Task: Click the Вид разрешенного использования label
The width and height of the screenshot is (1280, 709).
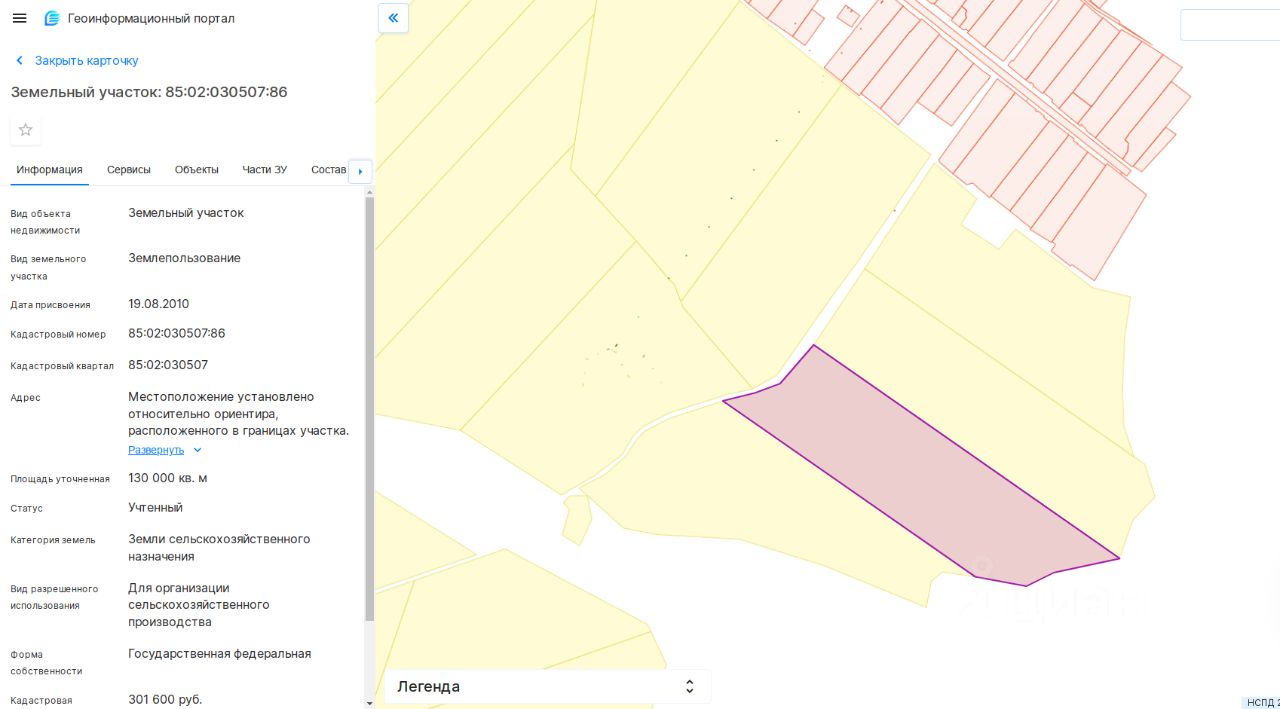Action: [x=54, y=597]
